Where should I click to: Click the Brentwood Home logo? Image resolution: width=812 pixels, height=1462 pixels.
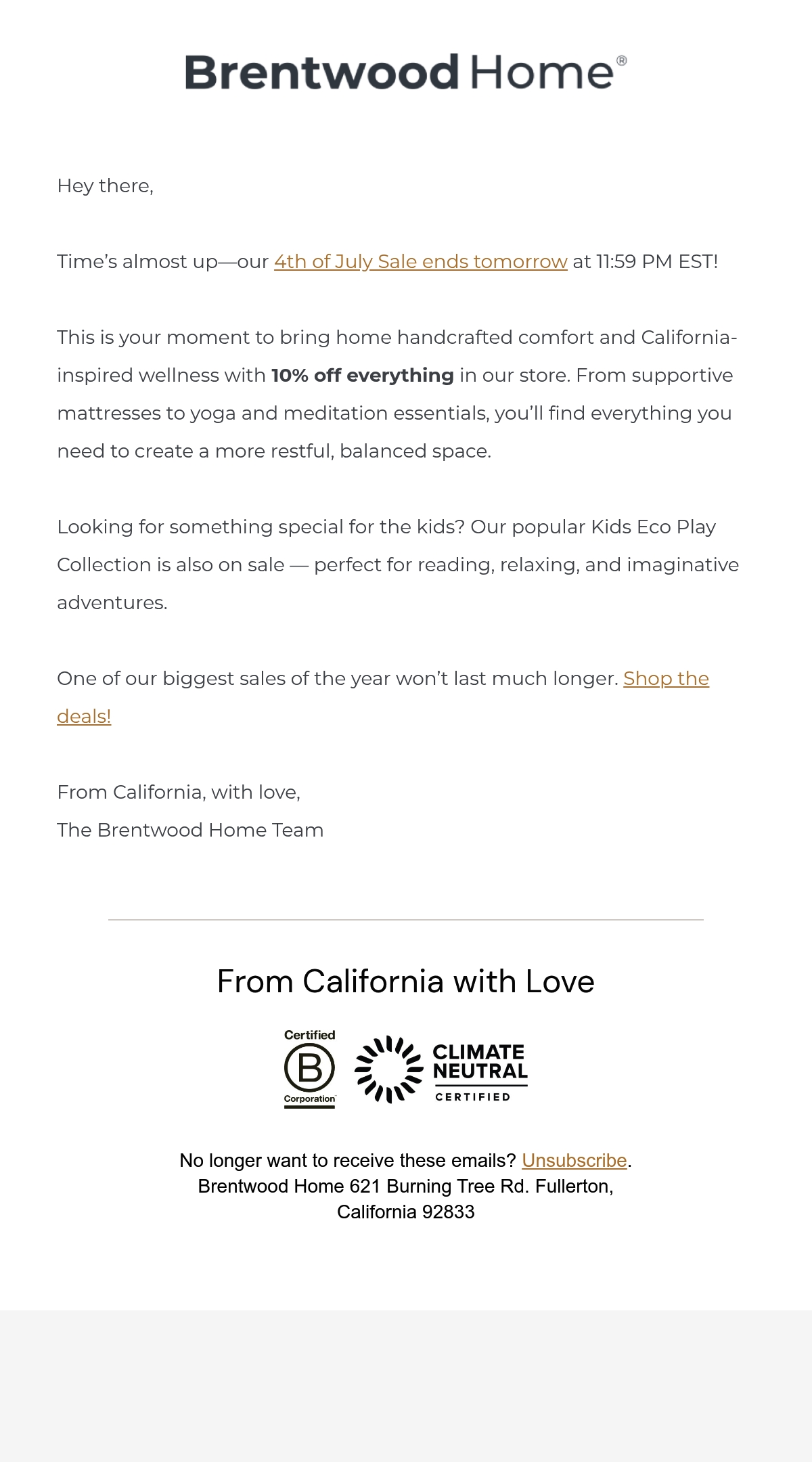(406, 72)
